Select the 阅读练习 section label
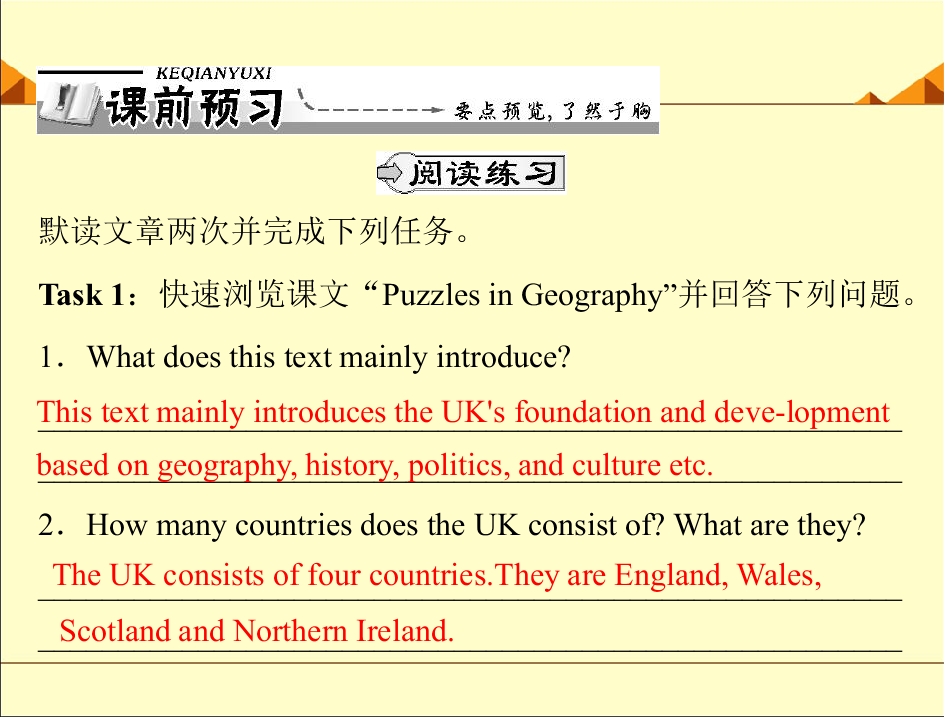This screenshot has height=718, width=945. [x=471, y=174]
